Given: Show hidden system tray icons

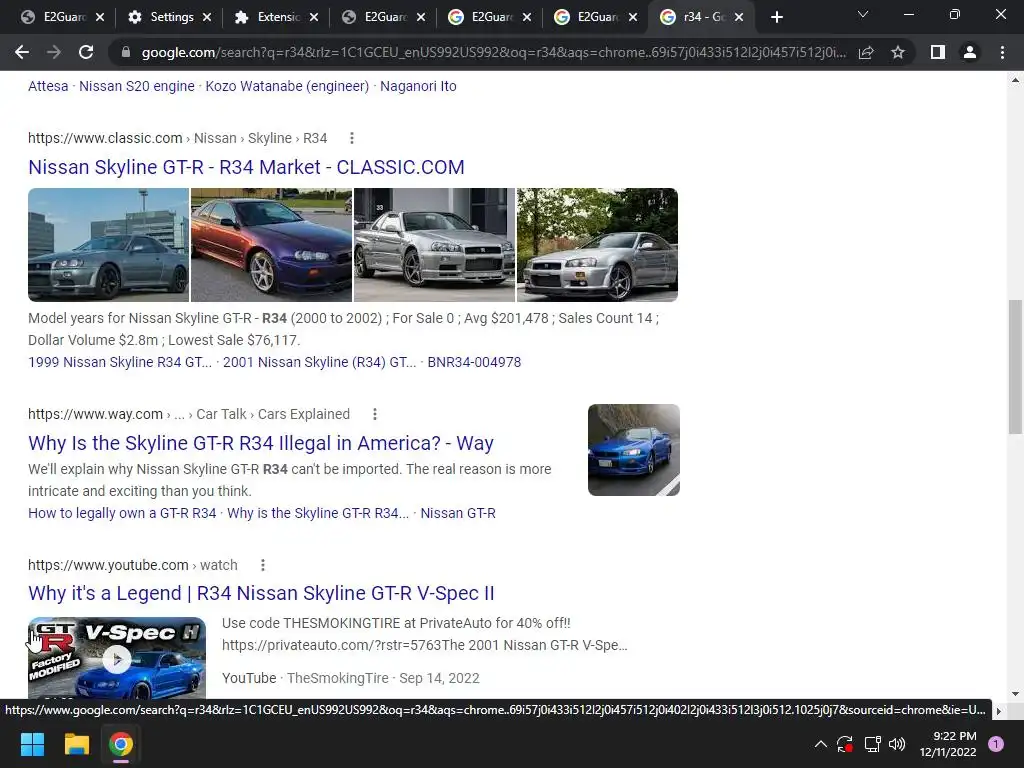Looking at the screenshot, I should click(821, 744).
